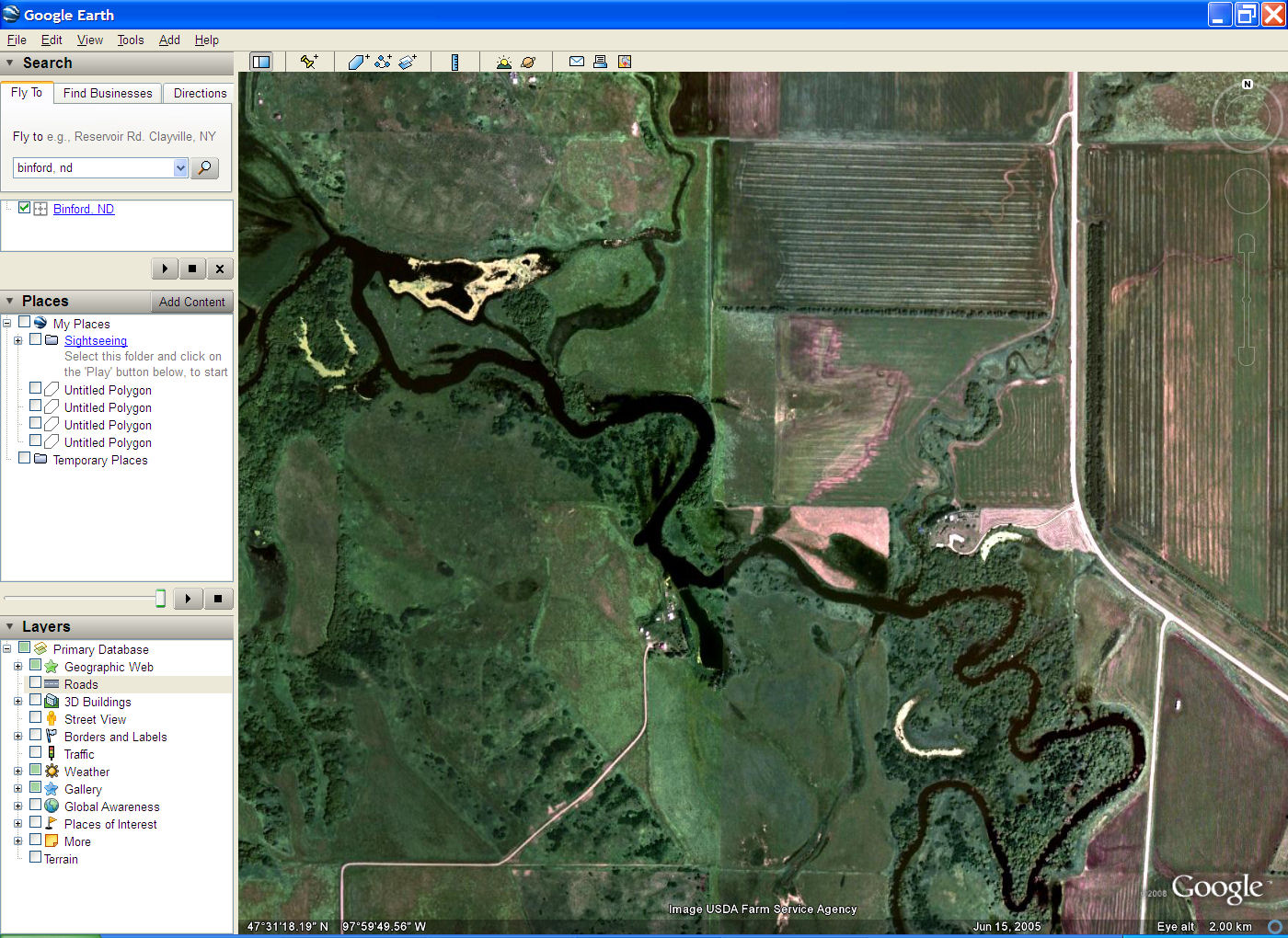
Task: Click the north compass N marker
Action: (x=1248, y=84)
